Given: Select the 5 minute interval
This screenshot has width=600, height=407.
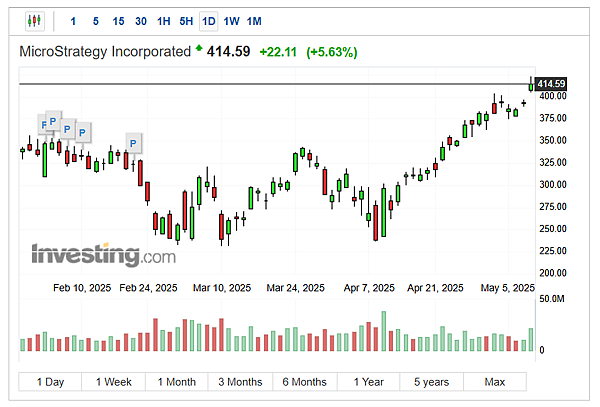Looking at the screenshot, I should click(x=96, y=21).
